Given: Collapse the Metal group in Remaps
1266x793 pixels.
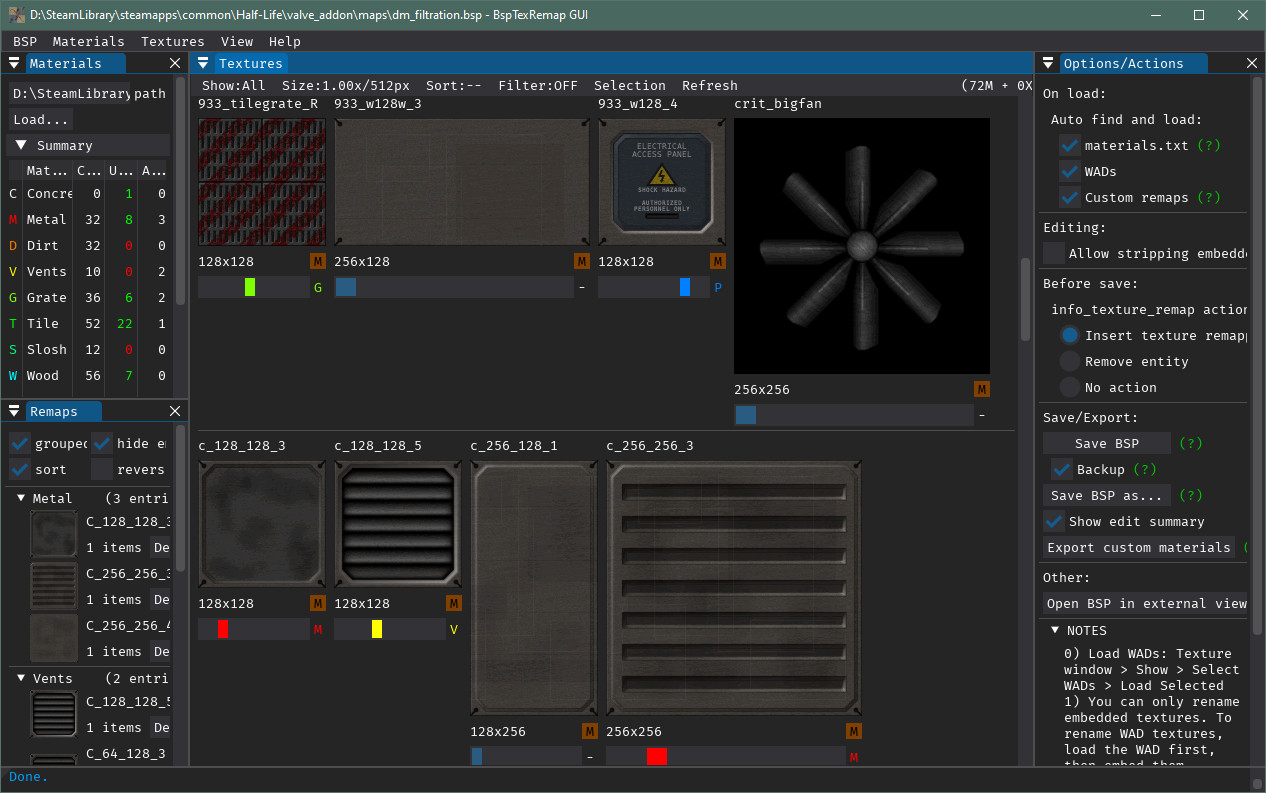Looking at the screenshot, I should tap(19, 497).
